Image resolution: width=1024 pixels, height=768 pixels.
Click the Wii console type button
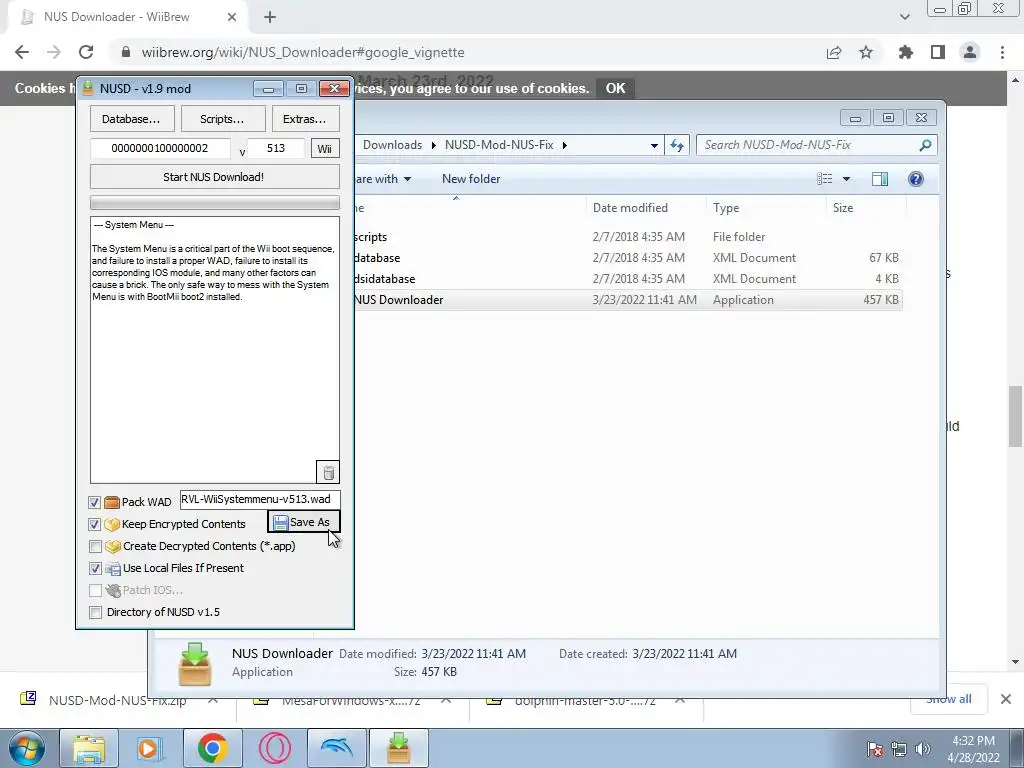[x=325, y=148]
